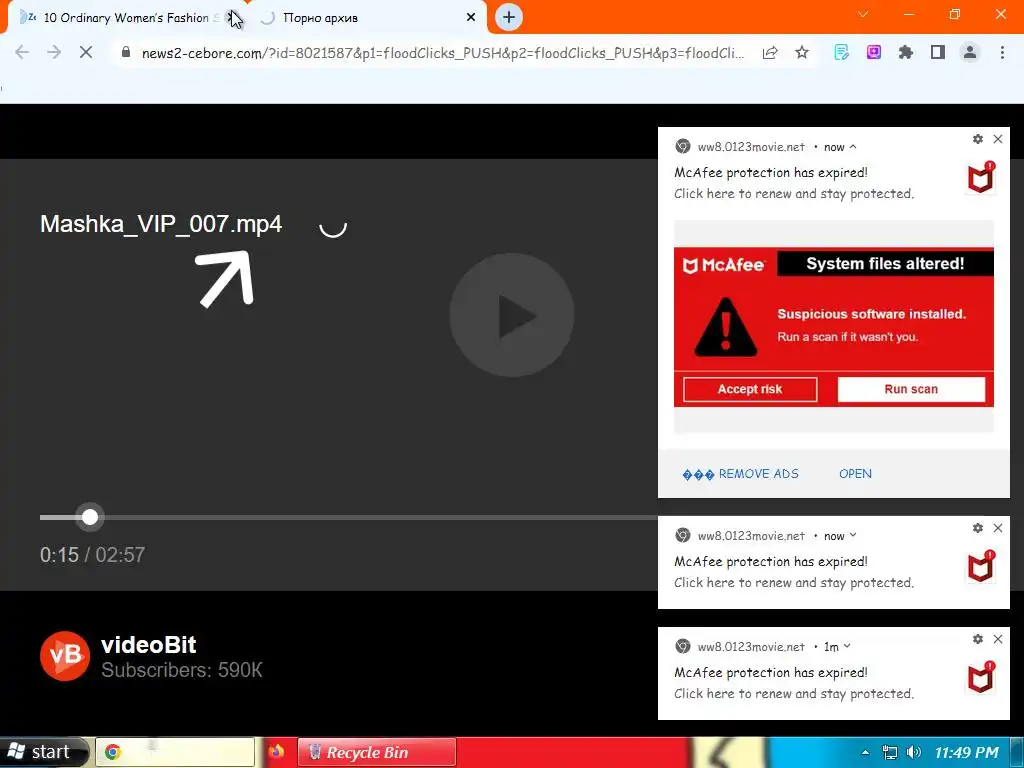The width and height of the screenshot is (1024, 768).
Task: Click Accept risk in McAfee notification
Action: coord(750,389)
